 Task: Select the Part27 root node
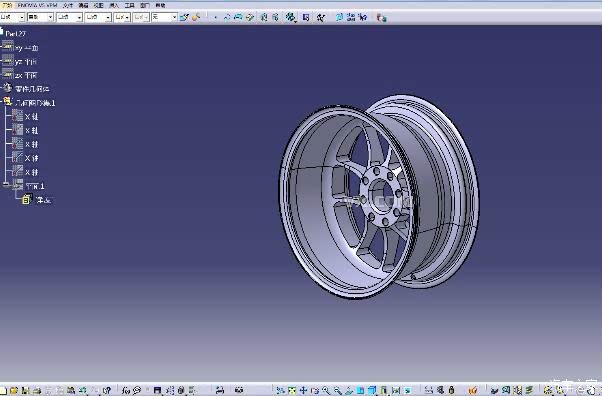coord(16,34)
